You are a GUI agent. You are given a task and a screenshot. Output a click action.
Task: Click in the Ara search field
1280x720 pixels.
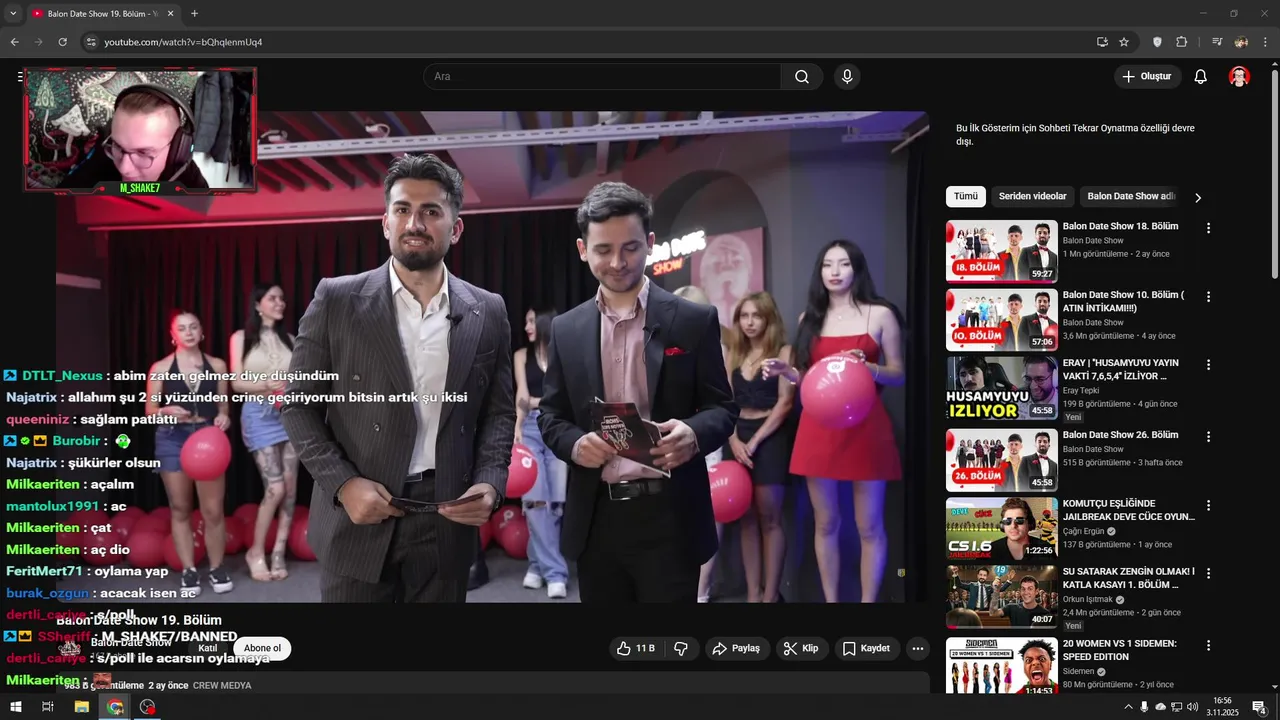(602, 77)
